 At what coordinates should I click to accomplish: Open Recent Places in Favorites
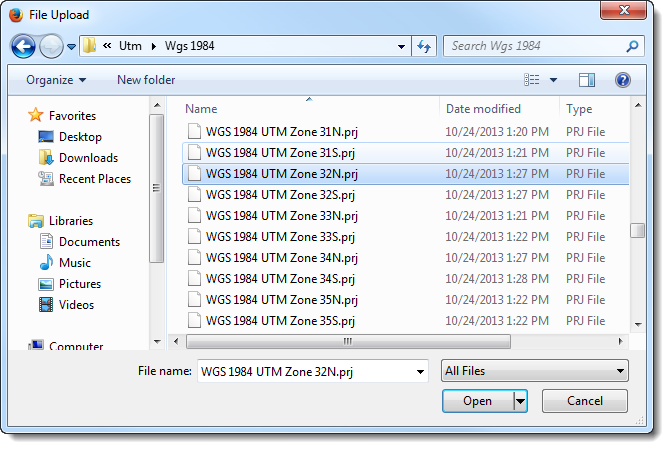click(x=94, y=179)
